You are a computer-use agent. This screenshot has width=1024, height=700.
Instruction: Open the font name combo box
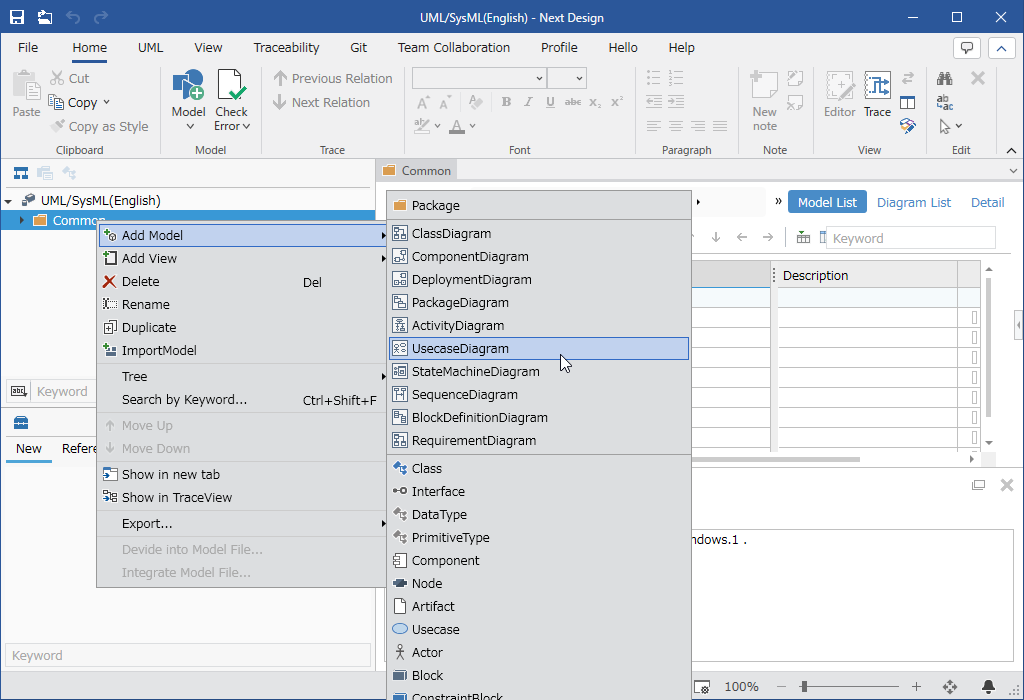tap(479, 78)
